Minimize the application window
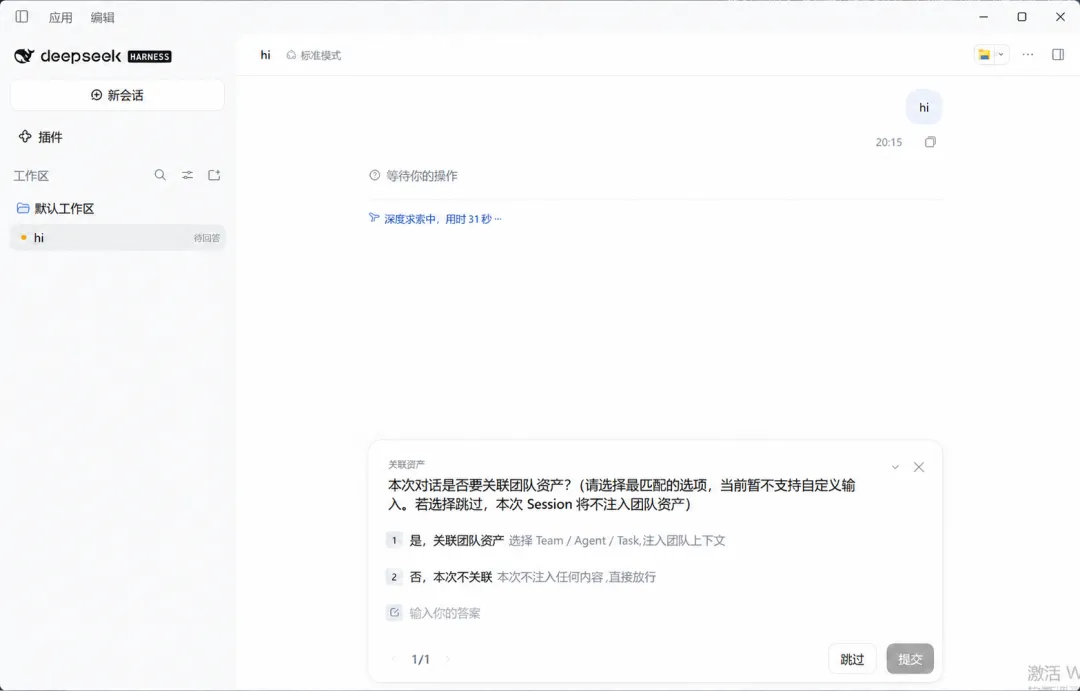The image size is (1080, 691). (984, 17)
